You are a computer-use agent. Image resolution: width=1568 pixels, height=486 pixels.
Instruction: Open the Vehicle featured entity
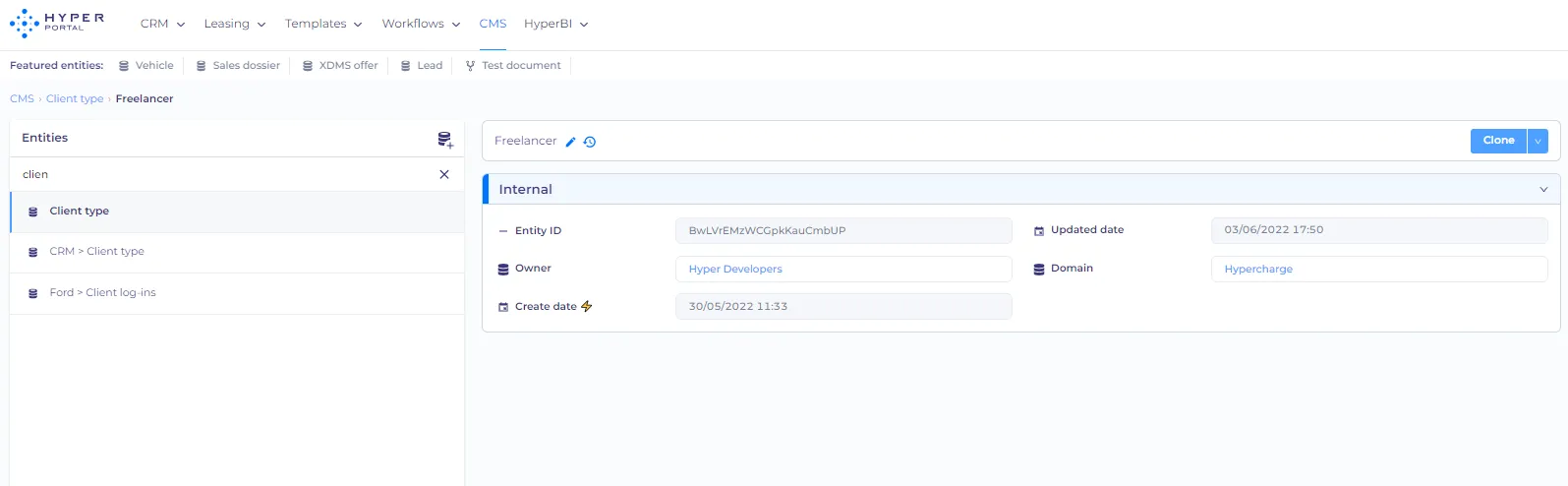[145, 66]
